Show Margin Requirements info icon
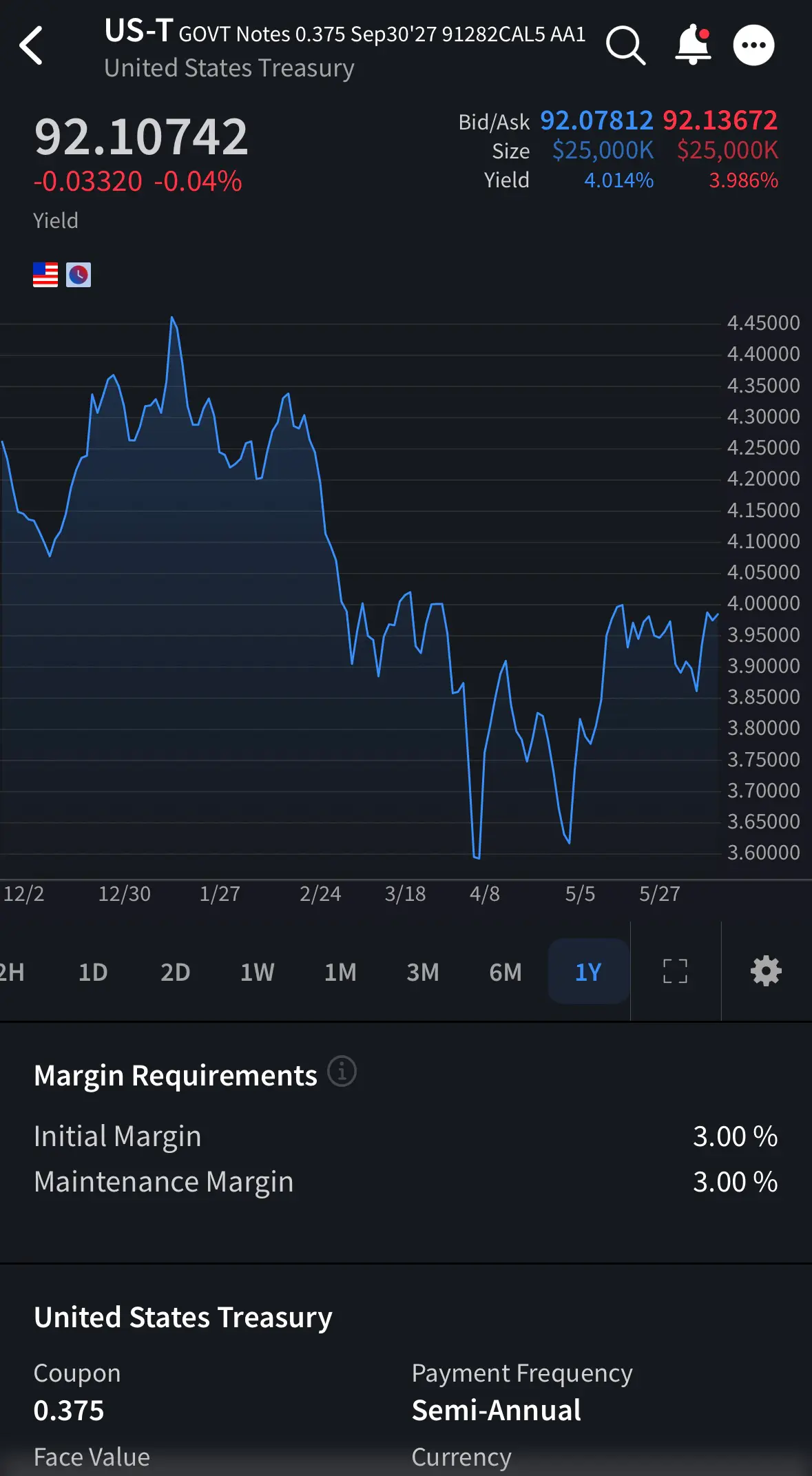Image resolution: width=812 pixels, height=1476 pixels. (342, 1071)
